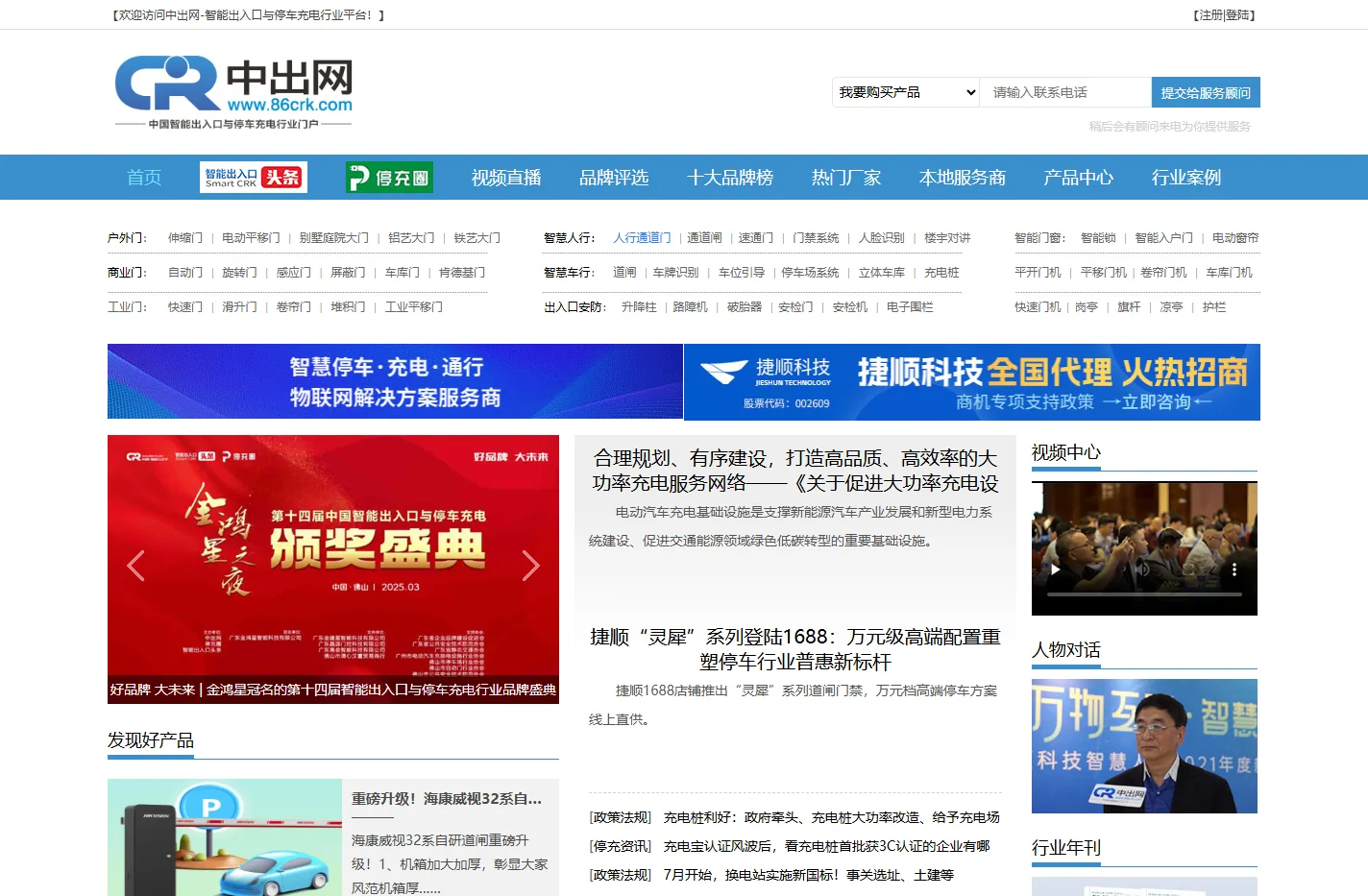Toggle mute on the 视频中心 video
1368x896 pixels.
[x=1143, y=569]
